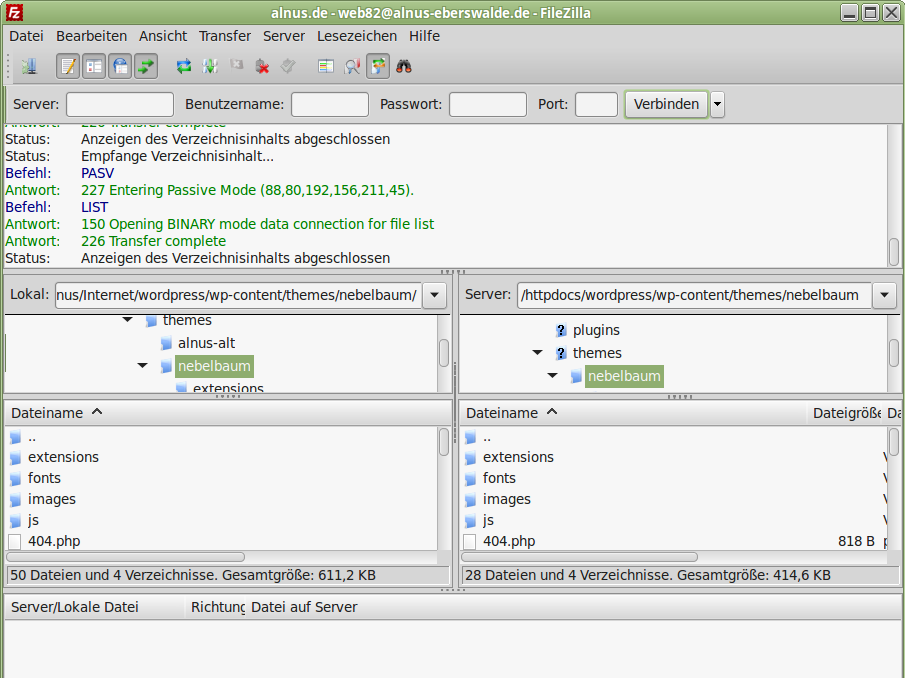
Task: Click Server/Lokale Datei queue column header
Action: (94, 607)
